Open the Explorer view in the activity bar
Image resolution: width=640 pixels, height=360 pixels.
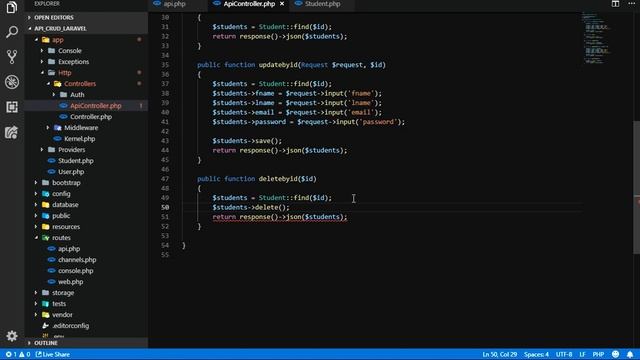[x=12, y=7]
